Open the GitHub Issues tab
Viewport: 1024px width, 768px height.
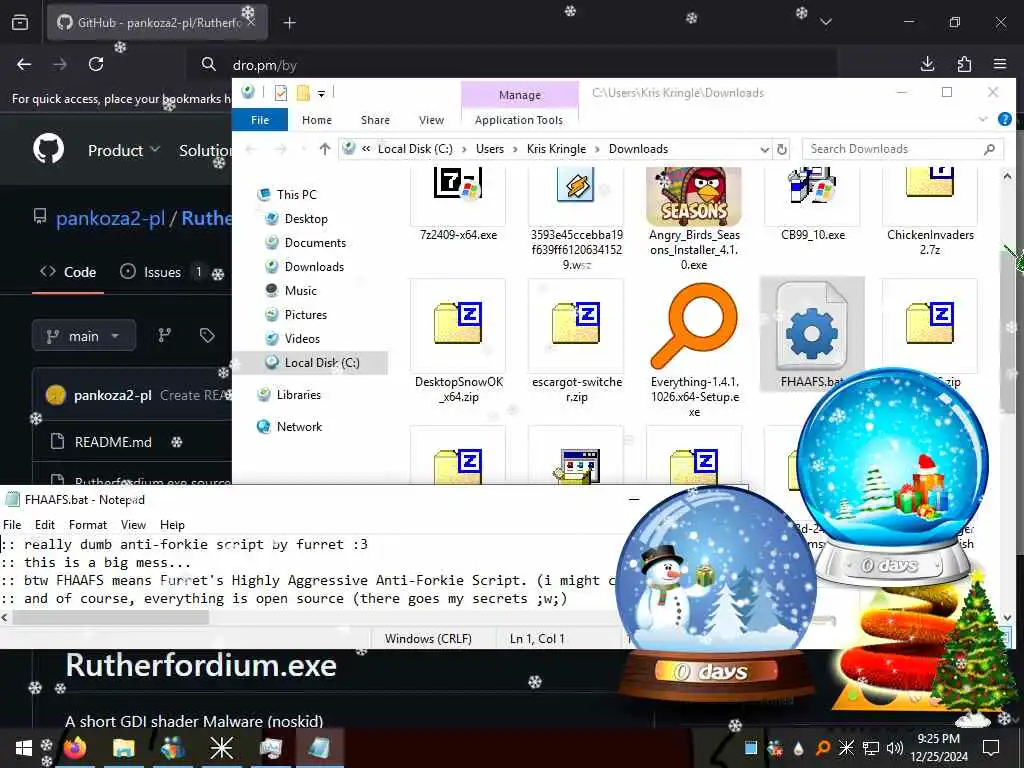tap(161, 272)
